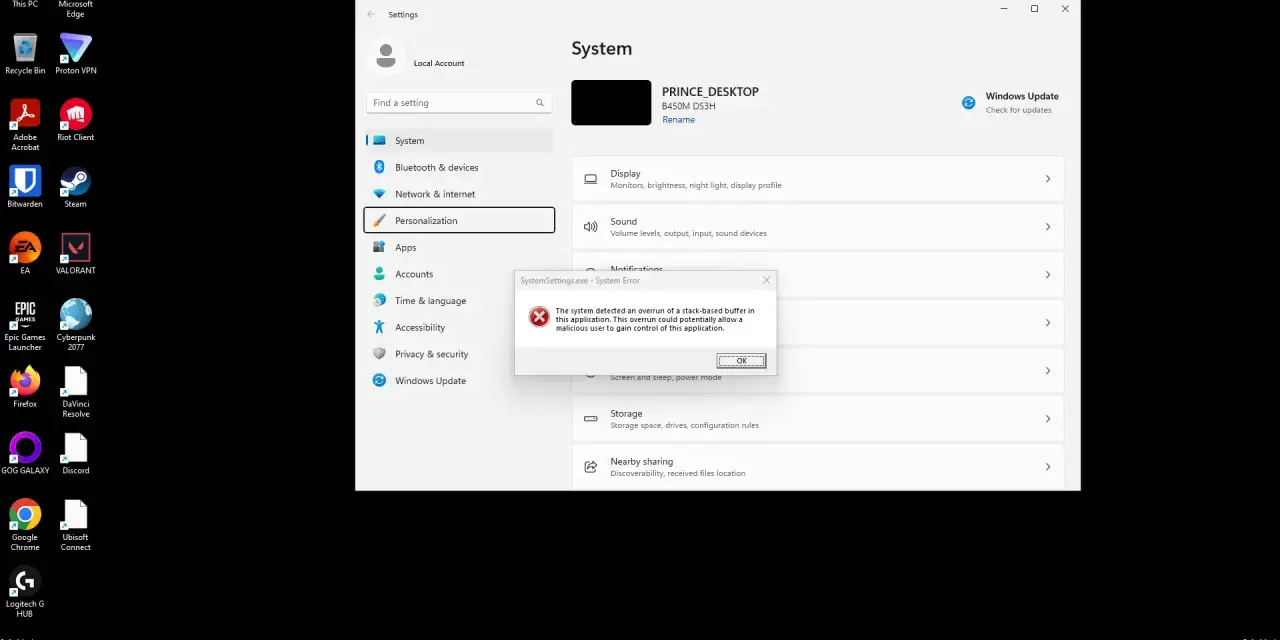The image size is (1280, 640).
Task: Click the Nearby sharing share icon
Action: [590, 467]
